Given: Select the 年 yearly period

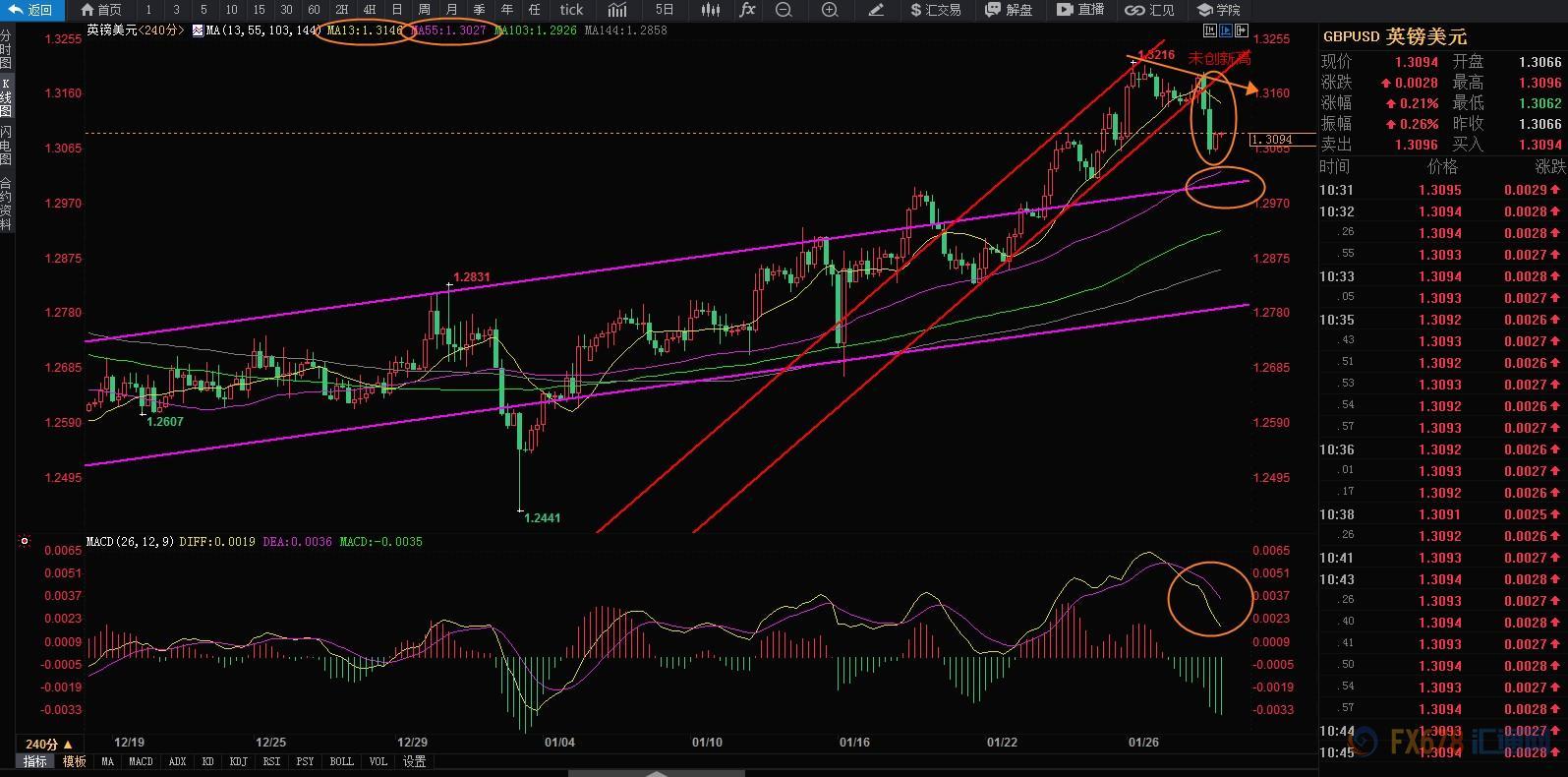Looking at the screenshot, I should click(507, 10).
